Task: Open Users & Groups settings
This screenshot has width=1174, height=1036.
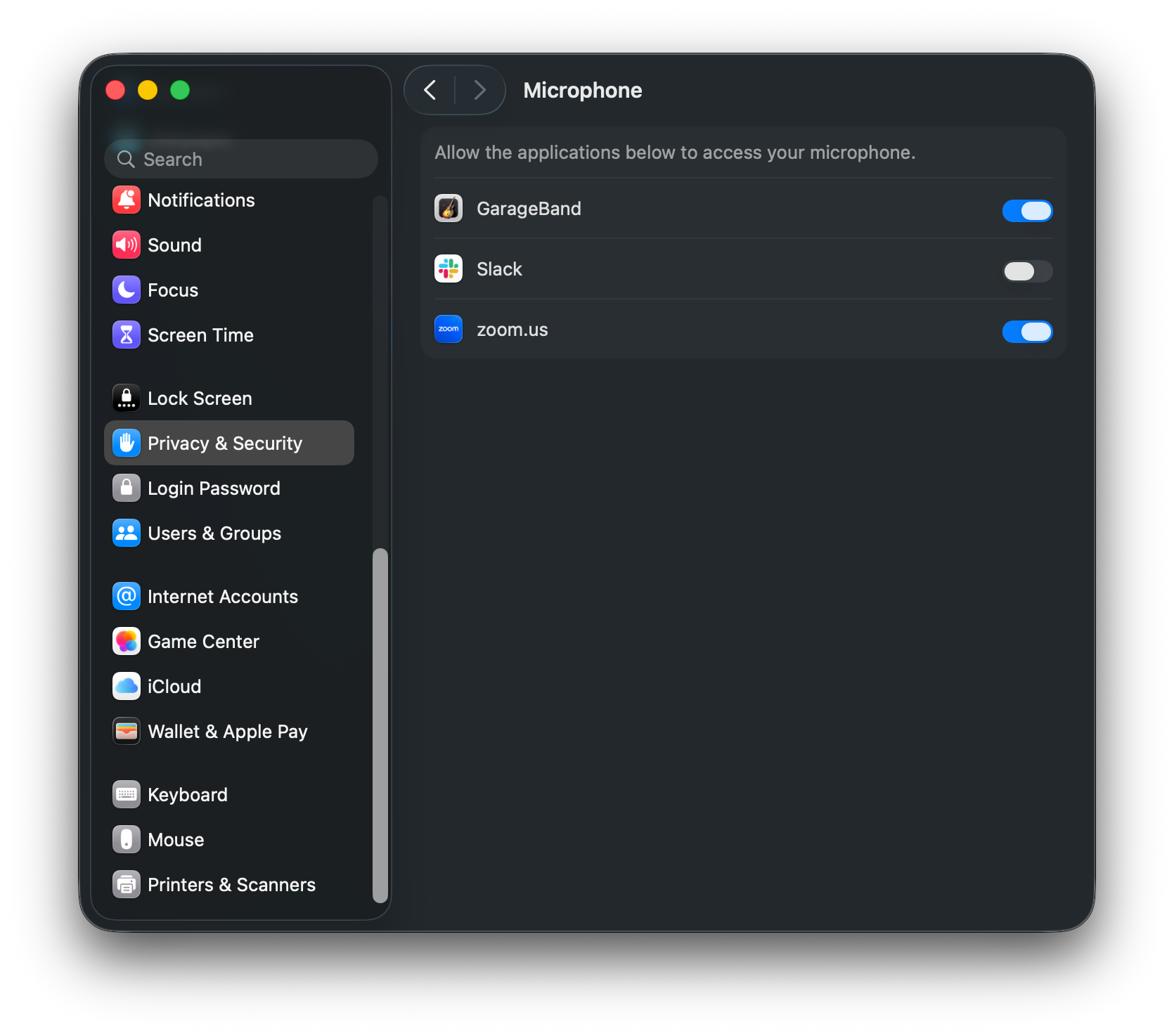Action: (x=214, y=533)
